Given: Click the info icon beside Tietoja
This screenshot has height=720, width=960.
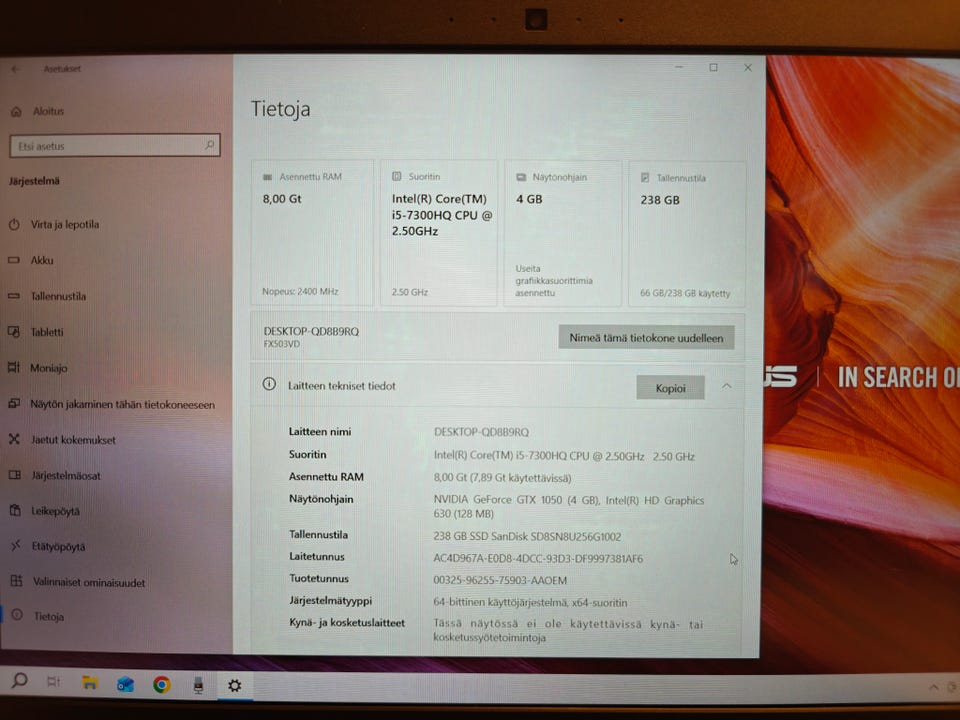Looking at the screenshot, I should click(x=17, y=615).
